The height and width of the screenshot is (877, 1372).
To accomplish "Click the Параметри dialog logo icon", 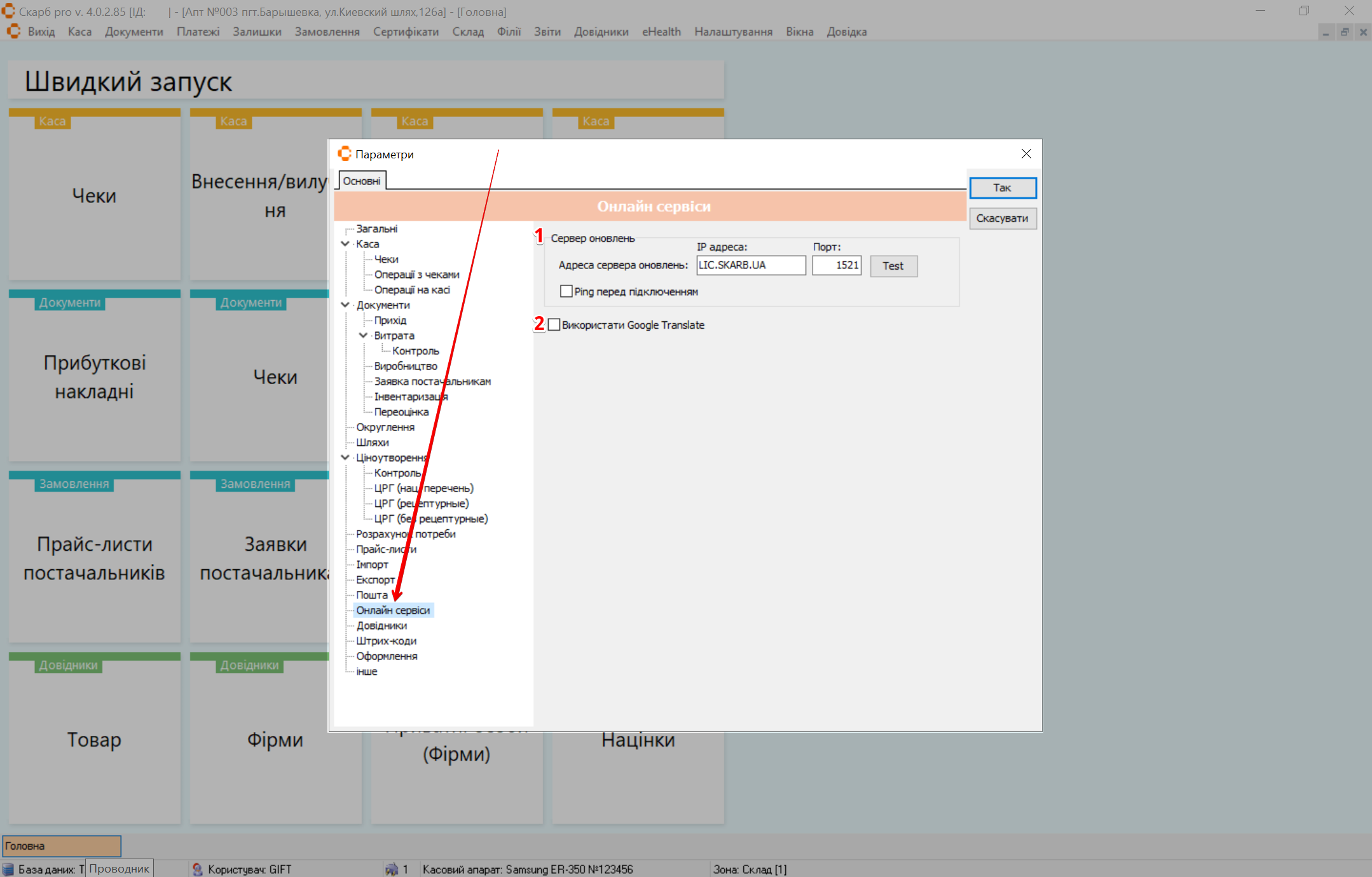I will [x=344, y=154].
